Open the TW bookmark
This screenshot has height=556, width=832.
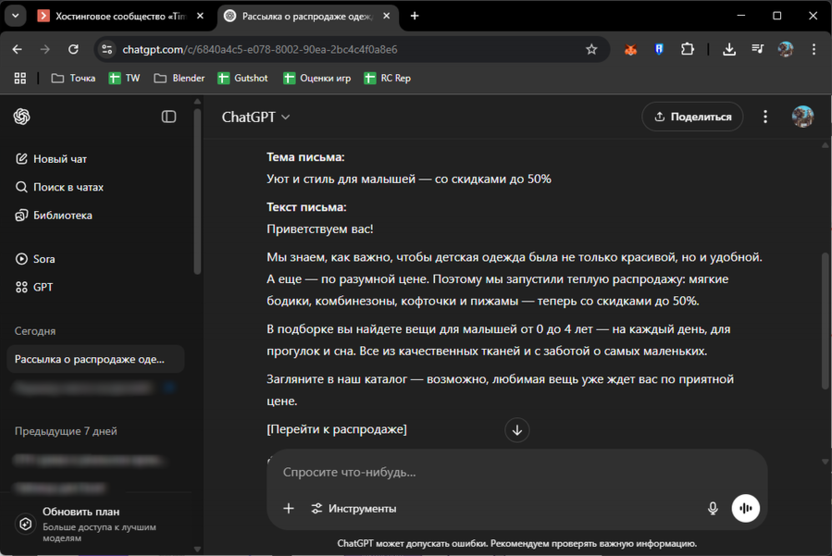[124, 78]
